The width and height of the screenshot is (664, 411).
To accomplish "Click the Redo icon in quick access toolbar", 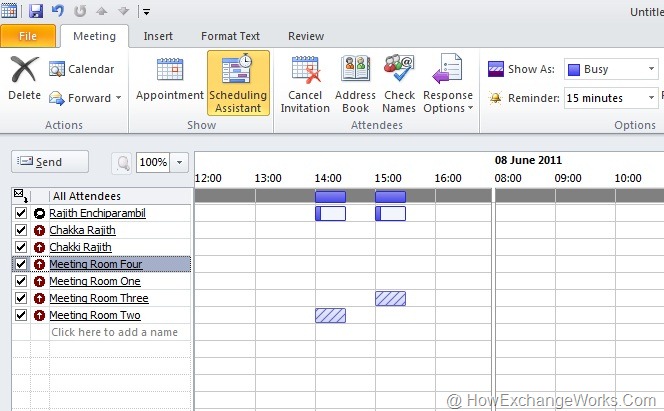I will [x=80, y=11].
